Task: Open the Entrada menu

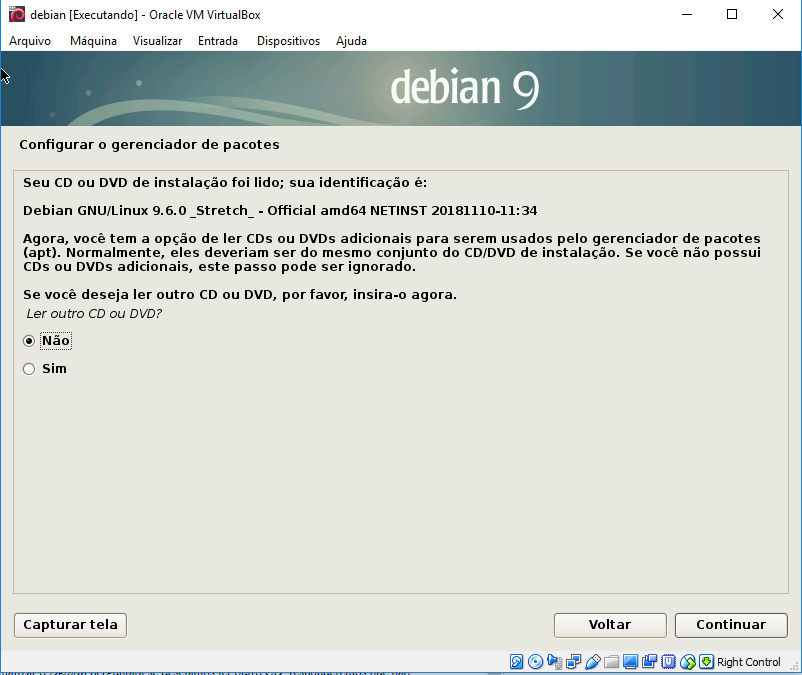Action: tap(218, 41)
